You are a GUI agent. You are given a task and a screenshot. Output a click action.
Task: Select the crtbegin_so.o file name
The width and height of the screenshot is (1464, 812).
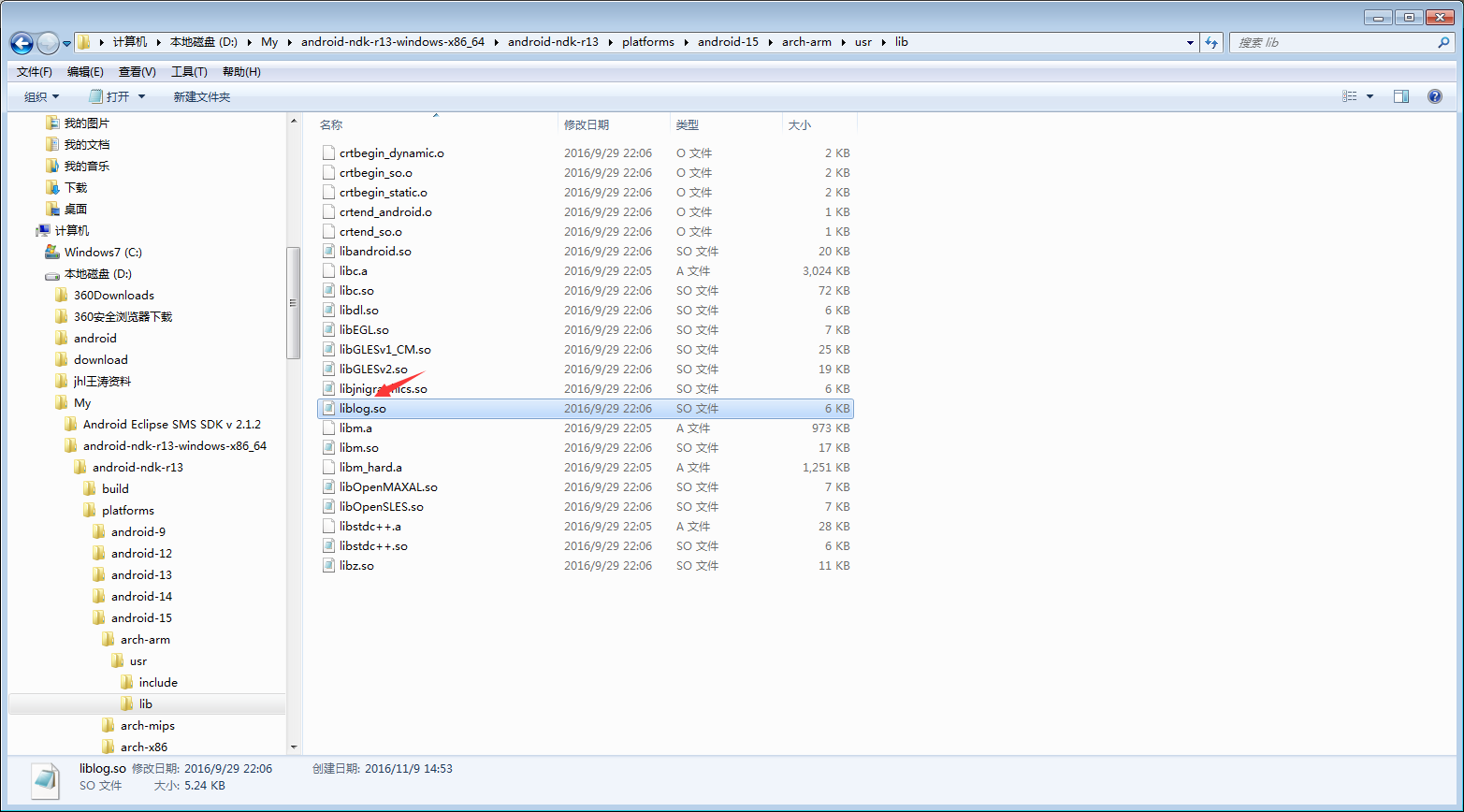[x=376, y=172]
